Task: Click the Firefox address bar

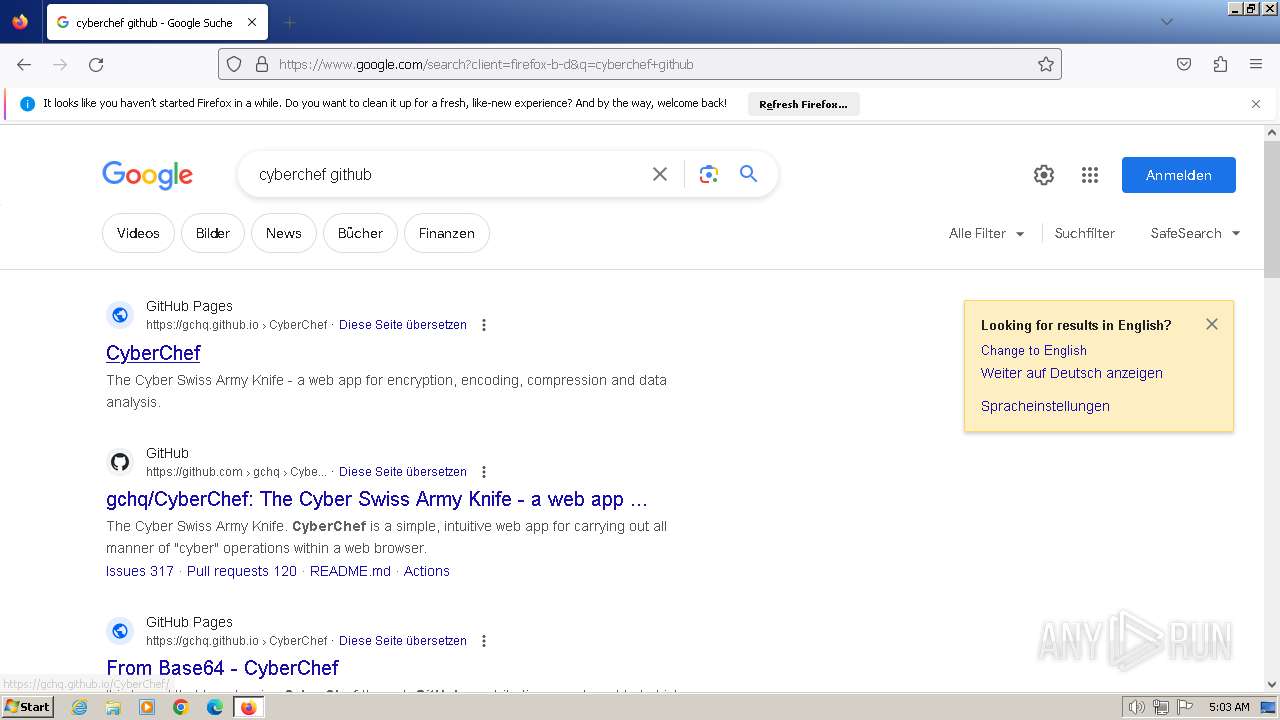Action: click(640, 64)
